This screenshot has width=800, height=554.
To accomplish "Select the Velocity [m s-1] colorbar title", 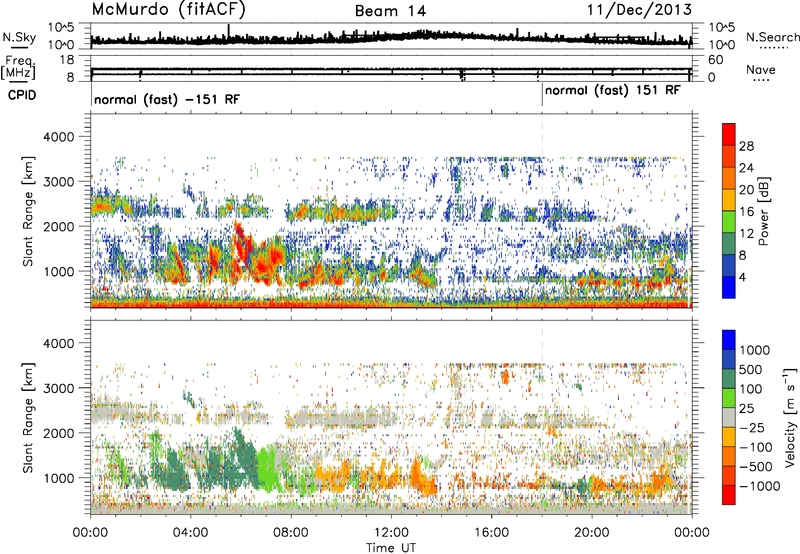I will tap(790, 417).
